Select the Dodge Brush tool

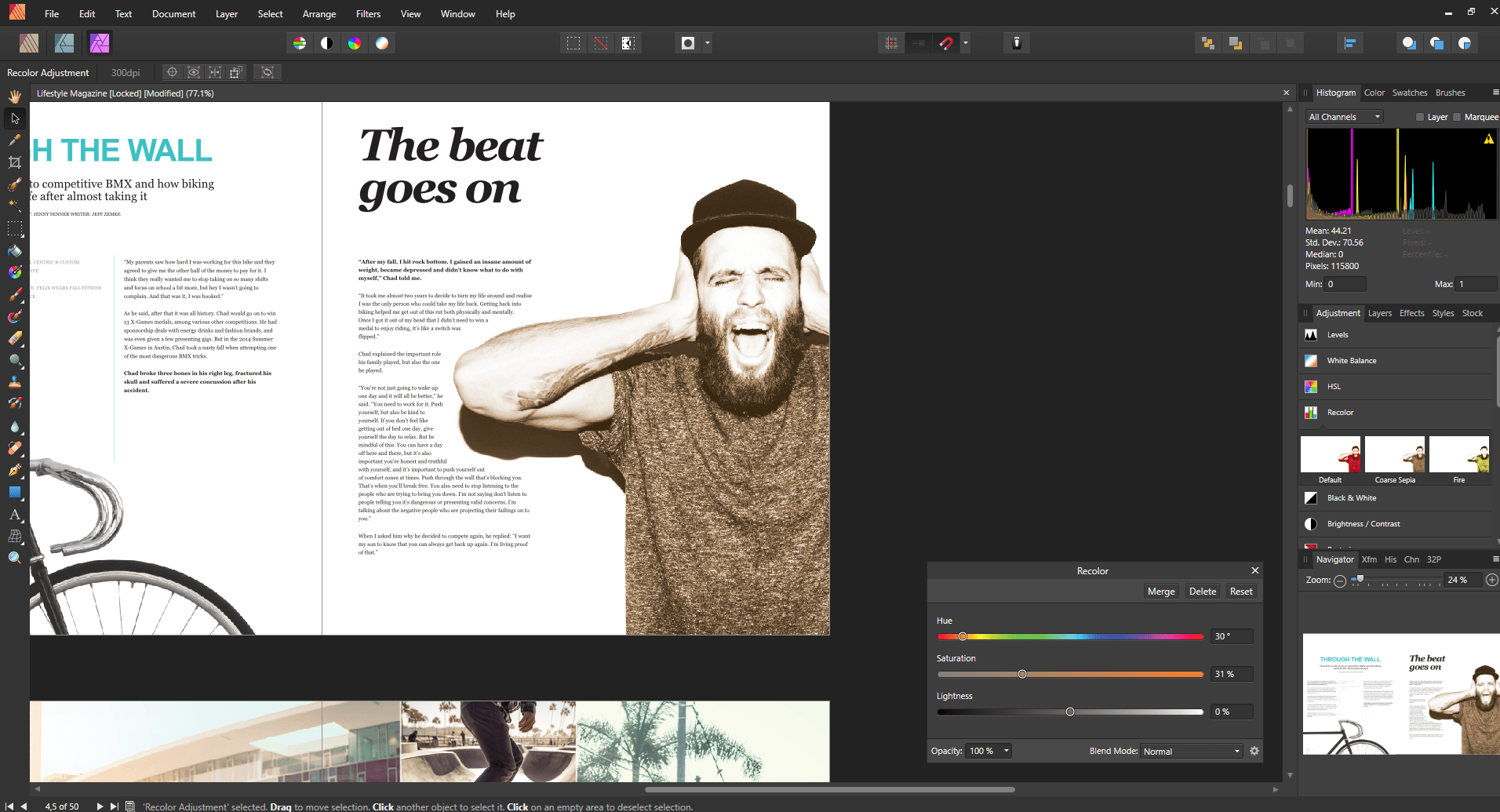point(15,360)
